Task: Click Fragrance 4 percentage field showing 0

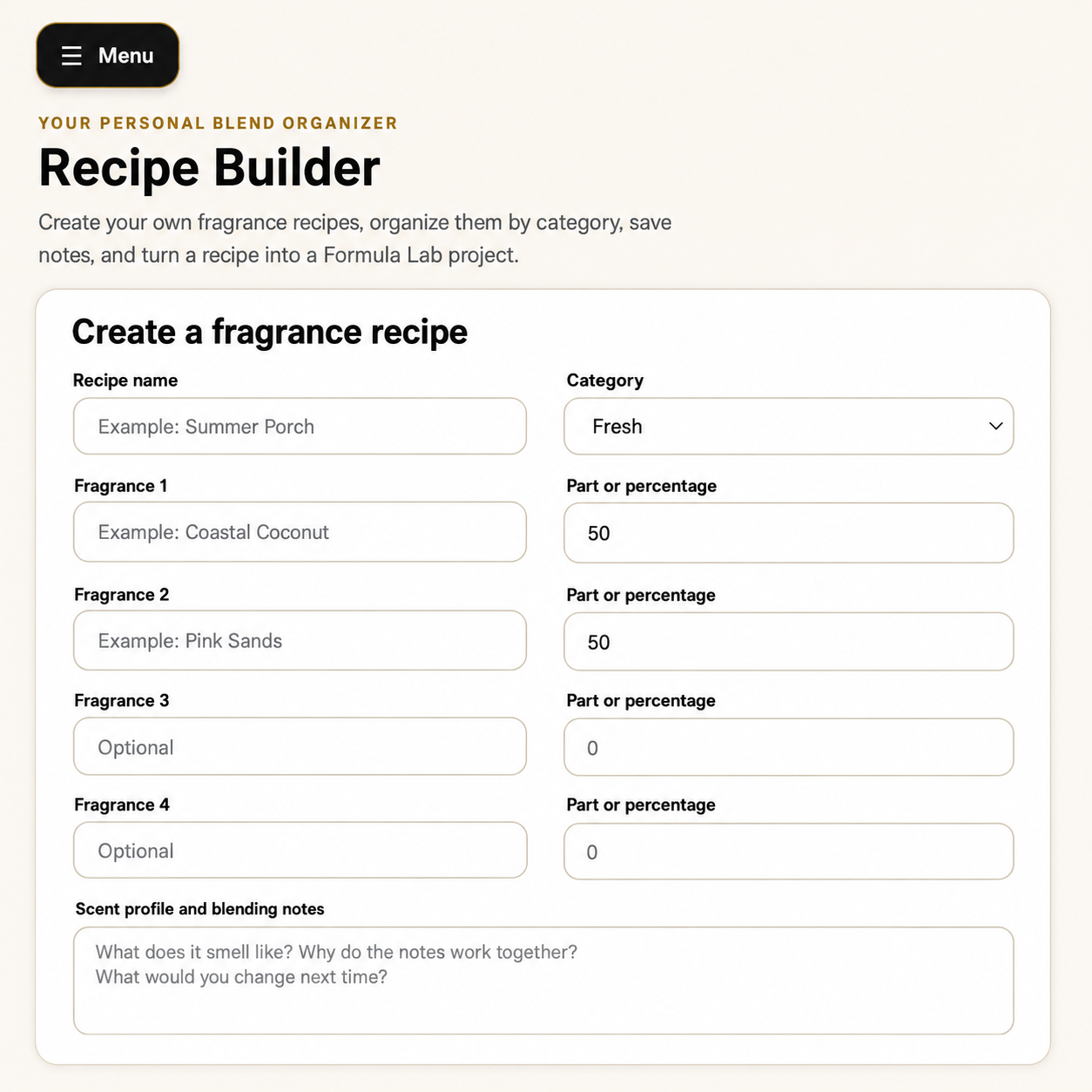Action: click(789, 852)
